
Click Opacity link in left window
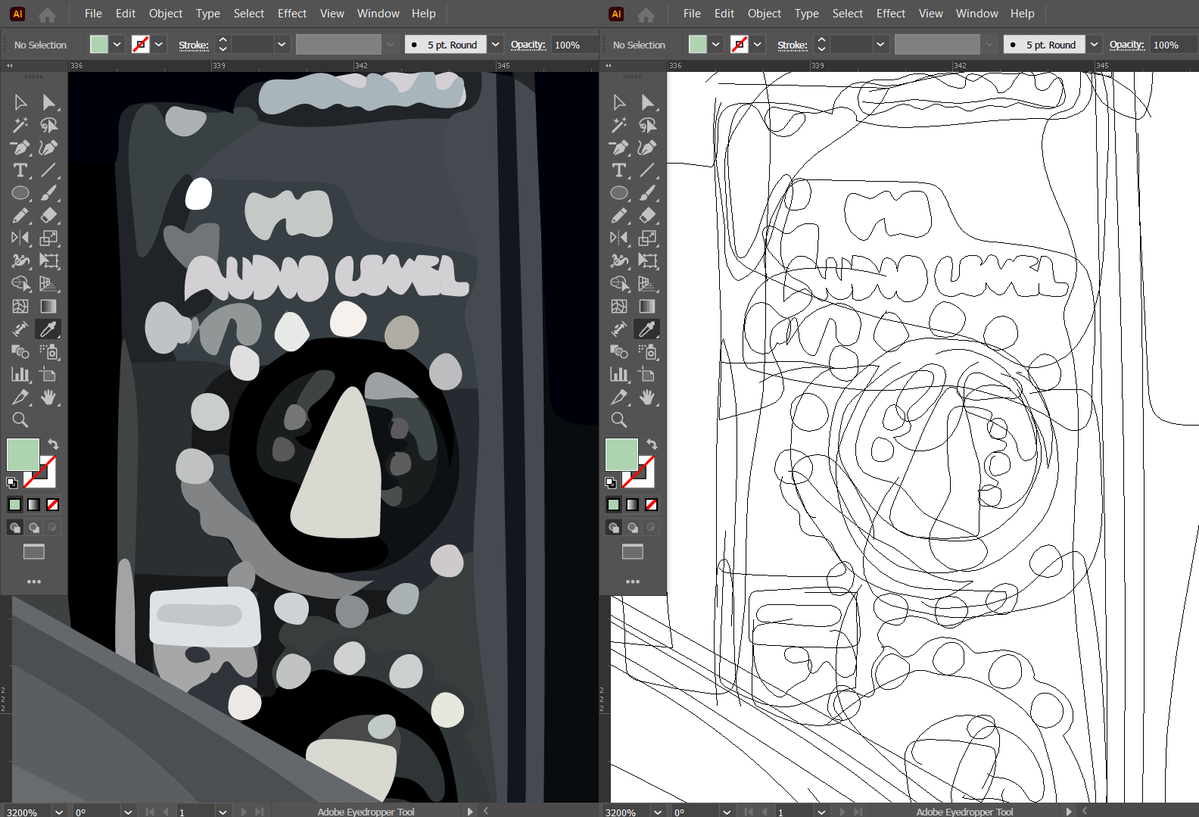528,45
